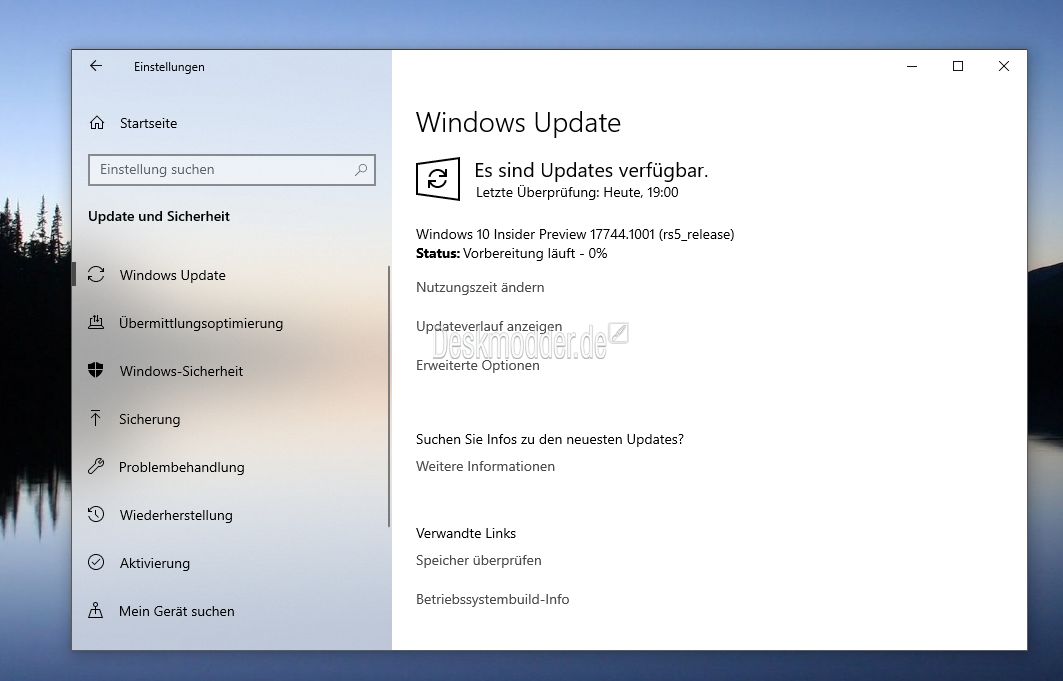Click the Letzte Überprüfung: Heute, 19:00 text

(577, 192)
